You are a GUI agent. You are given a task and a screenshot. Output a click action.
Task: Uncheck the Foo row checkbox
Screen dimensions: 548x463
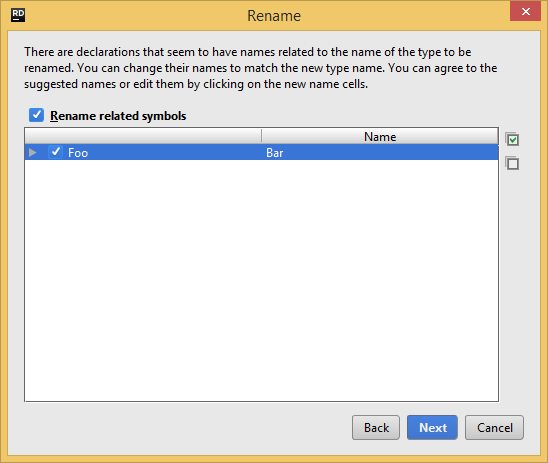(x=56, y=152)
